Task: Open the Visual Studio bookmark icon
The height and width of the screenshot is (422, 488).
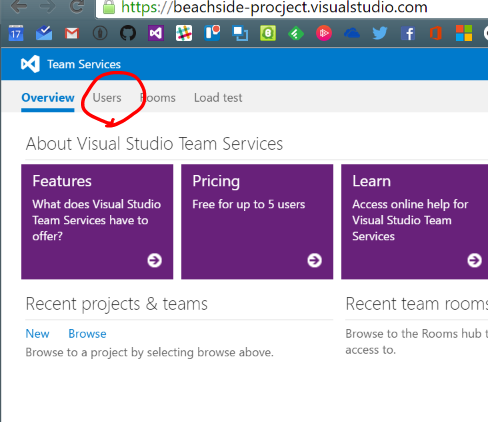Action: (156, 33)
